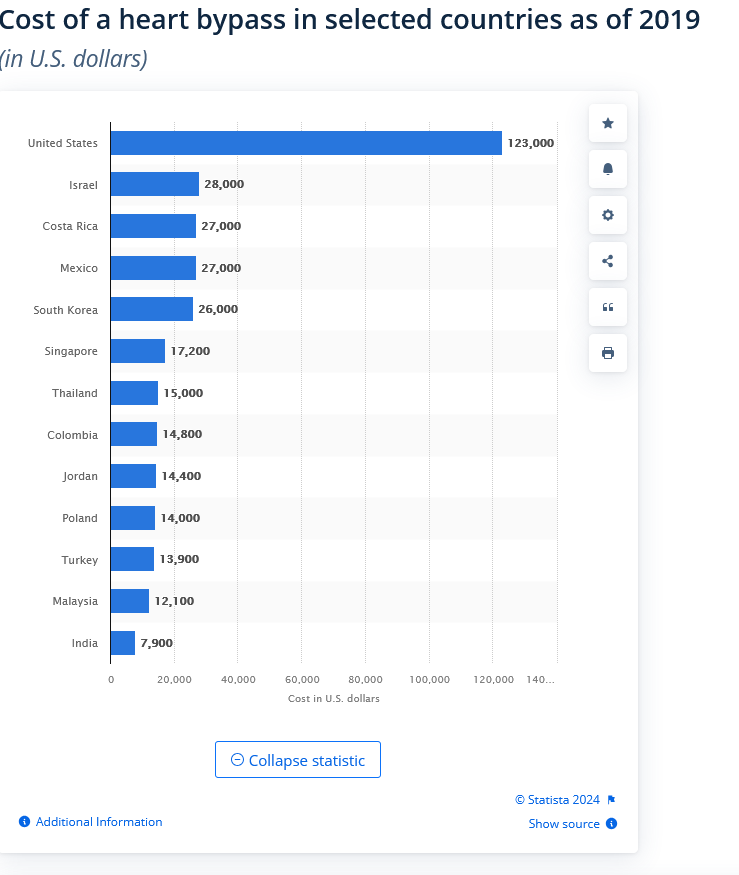This screenshot has height=875, width=739.
Task: Click the bell notification icon
Action: click(x=608, y=169)
